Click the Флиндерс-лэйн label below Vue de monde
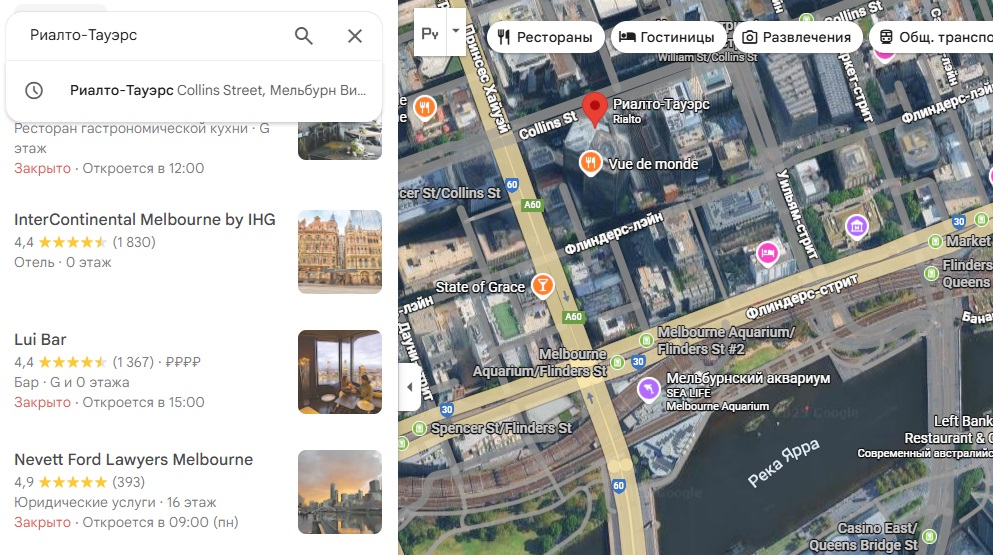Screen dimensions: 993x555 pos(613,233)
